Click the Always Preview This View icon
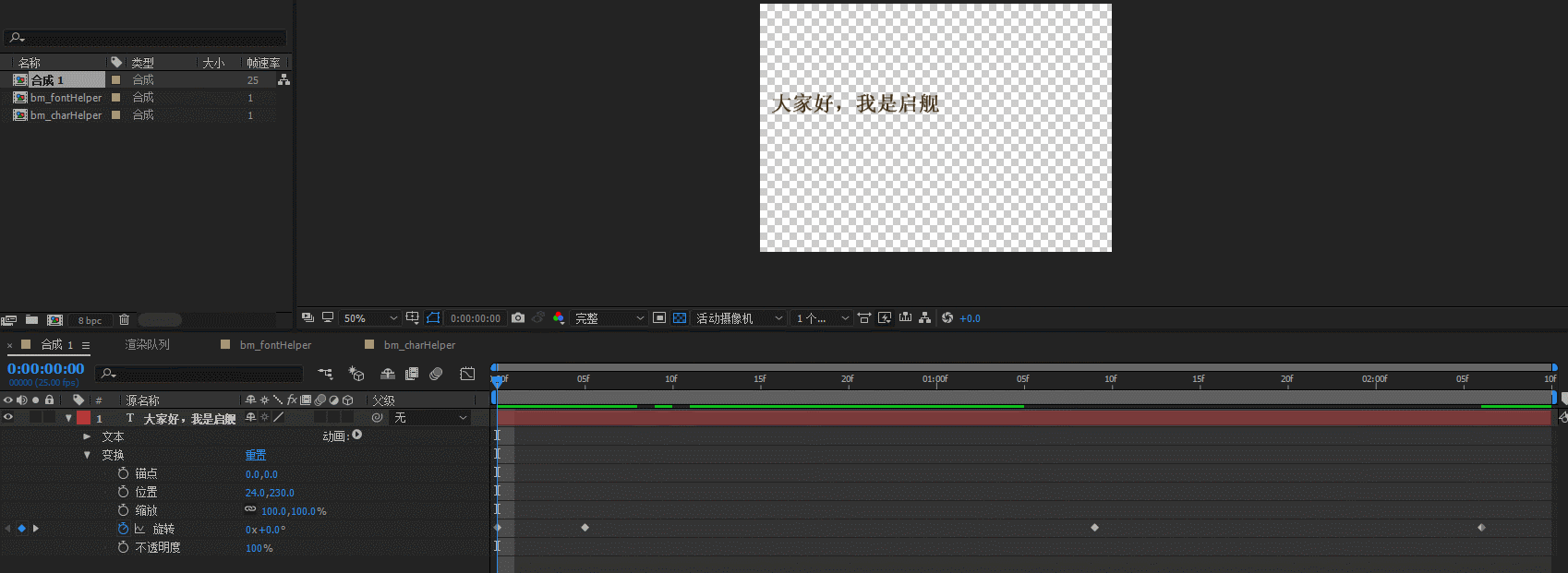Image resolution: width=1568 pixels, height=573 pixels. (x=308, y=317)
